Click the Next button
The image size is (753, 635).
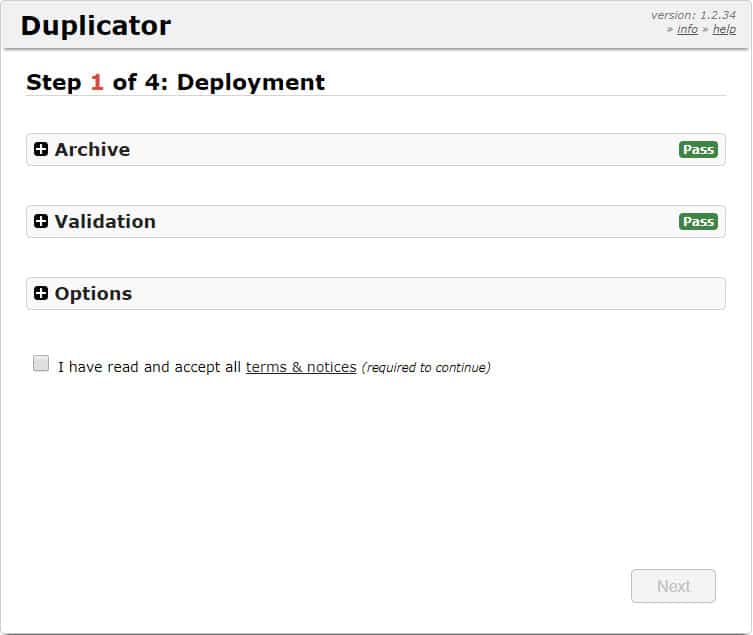coord(673,586)
